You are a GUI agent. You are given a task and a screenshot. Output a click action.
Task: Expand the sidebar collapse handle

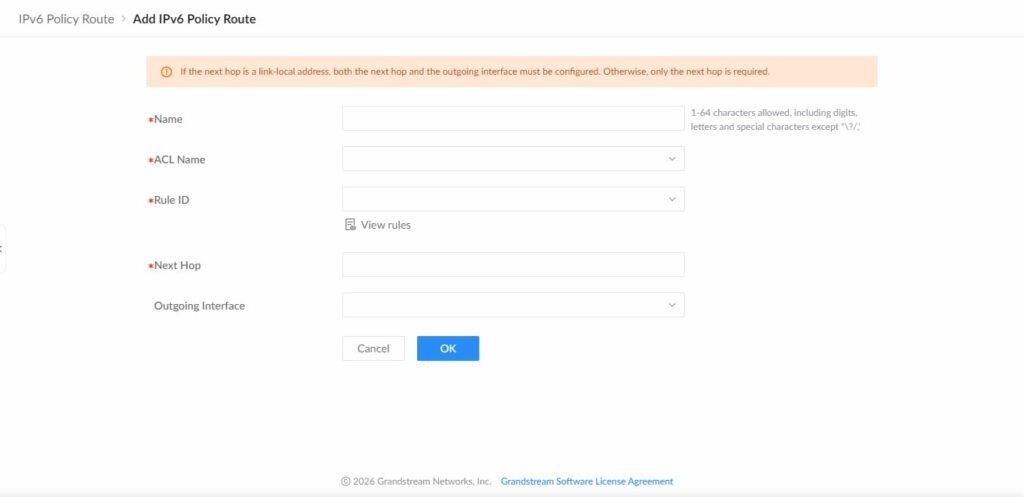[x=2, y=248]
